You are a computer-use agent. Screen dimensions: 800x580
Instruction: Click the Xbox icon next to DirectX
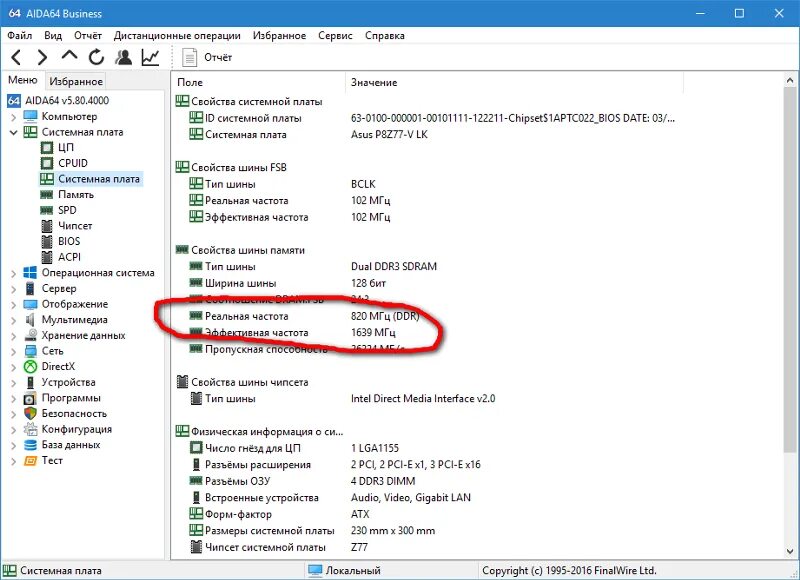click(x=30, y=367)
